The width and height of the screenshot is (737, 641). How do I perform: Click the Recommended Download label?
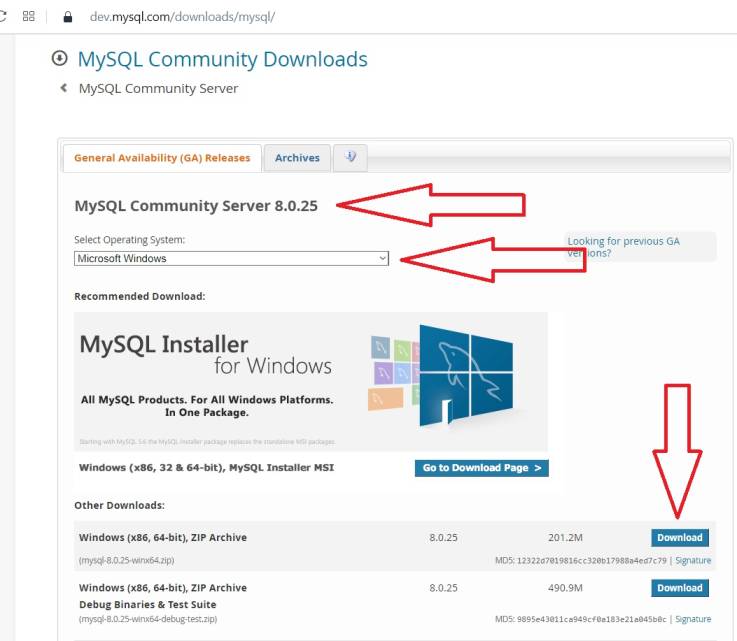(140, 297)
